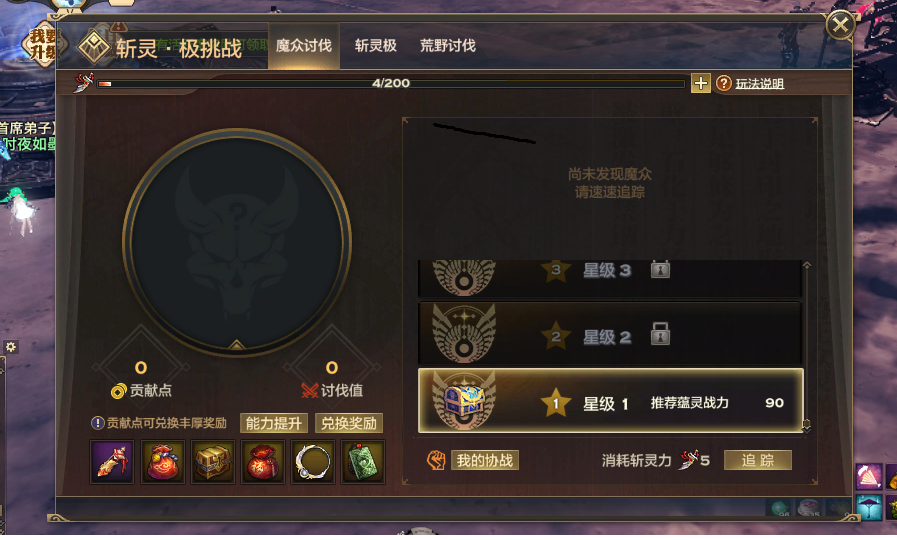Click the fist icon beside 我的协战
Screen dimensions: 897x540
[436, 460]
